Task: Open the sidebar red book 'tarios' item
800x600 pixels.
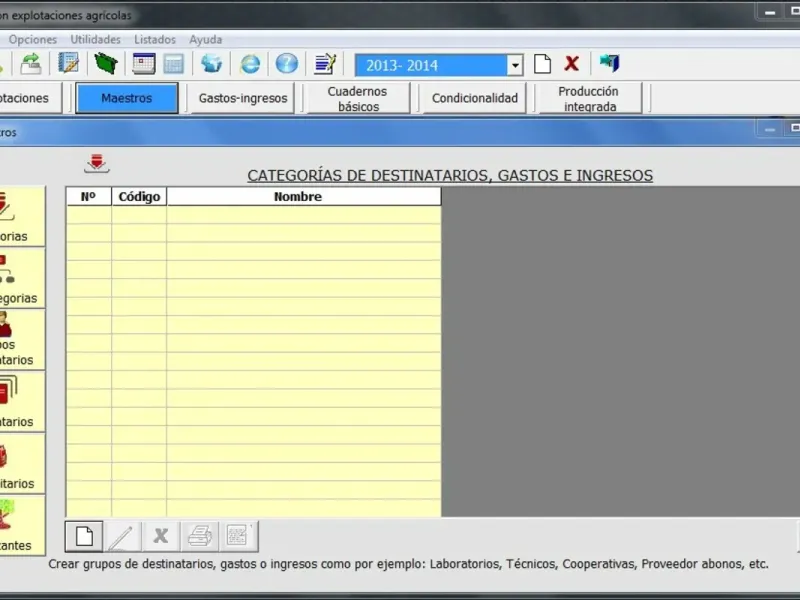Action: point(20,402)
